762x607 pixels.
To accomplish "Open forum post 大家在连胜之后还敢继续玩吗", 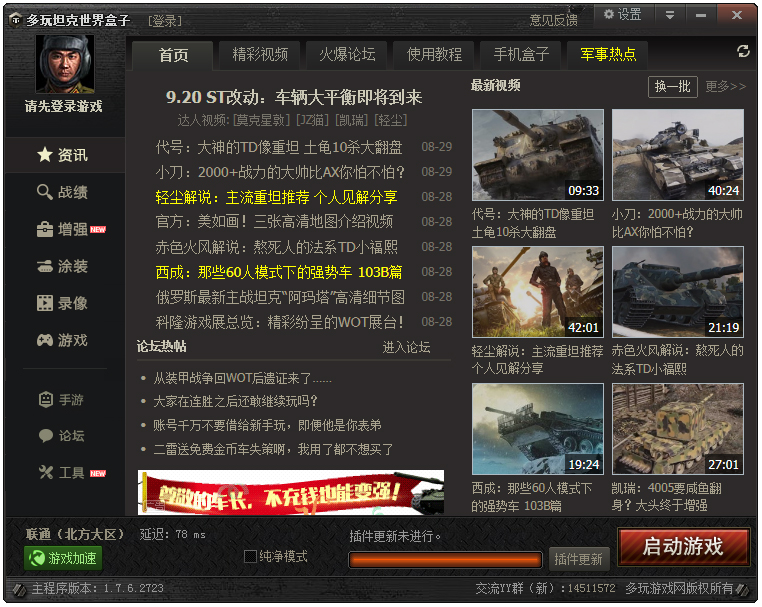I will pos(235,401).
